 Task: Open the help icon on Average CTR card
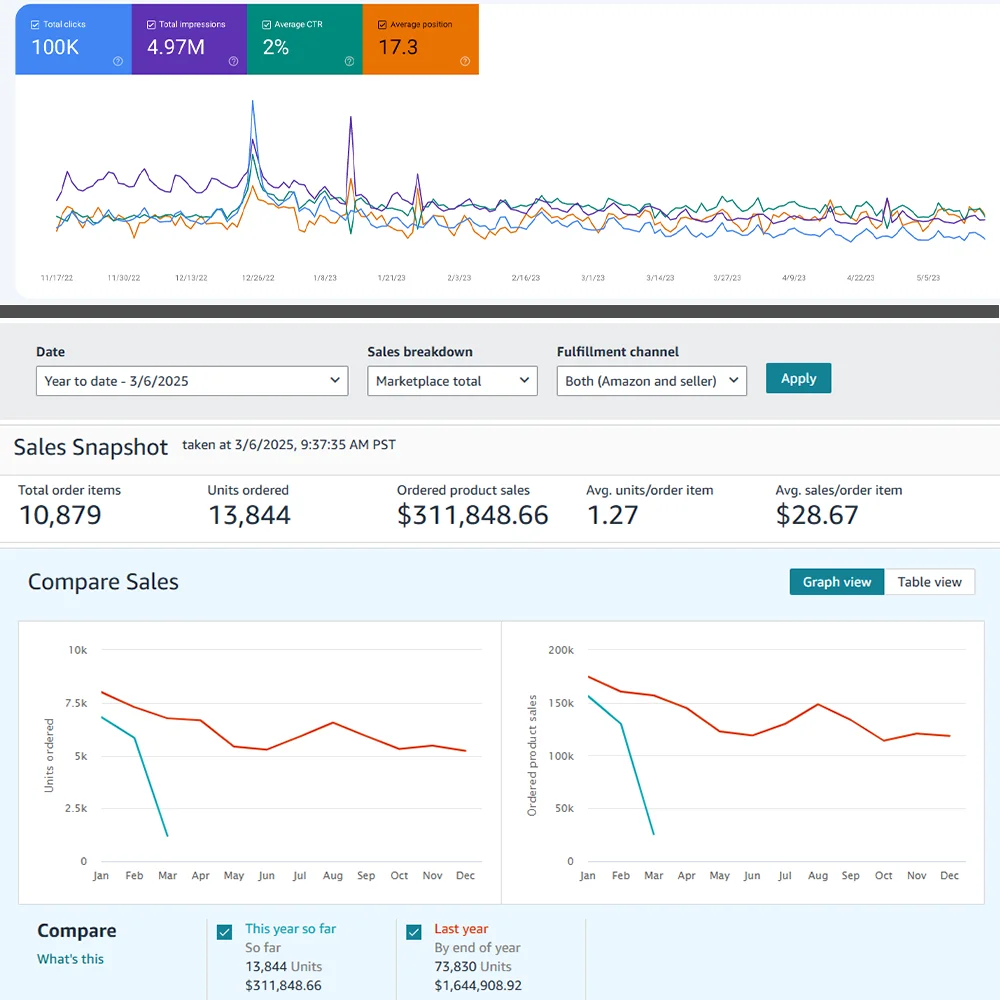point(349,61)
